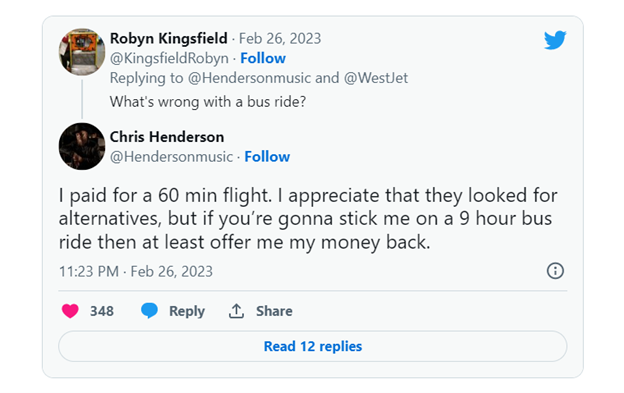Click the Read 12 replies button
This screenshot has height=393, width=624.
(313, 346)
